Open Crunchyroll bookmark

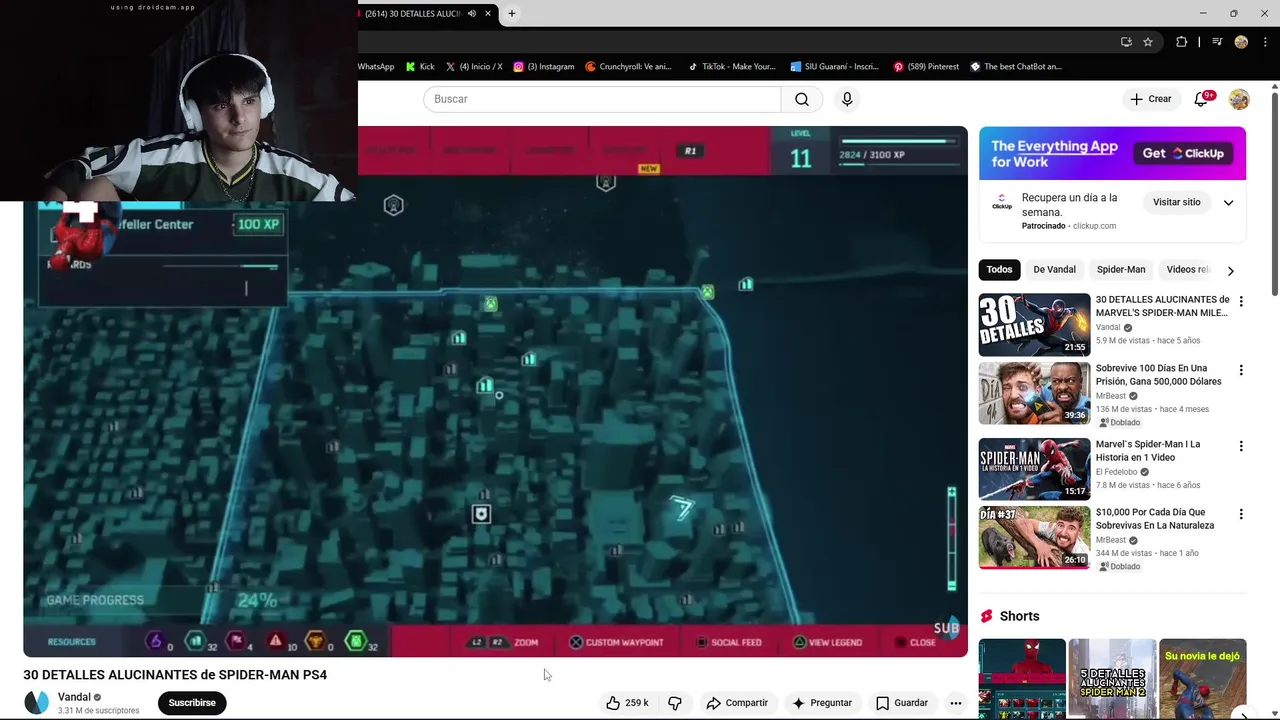point(628,67)
